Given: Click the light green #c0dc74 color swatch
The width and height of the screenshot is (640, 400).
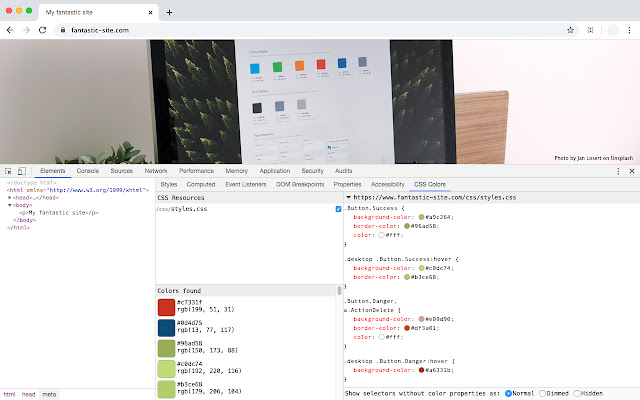Looking at the screenshot, I should tap(166, 369).
